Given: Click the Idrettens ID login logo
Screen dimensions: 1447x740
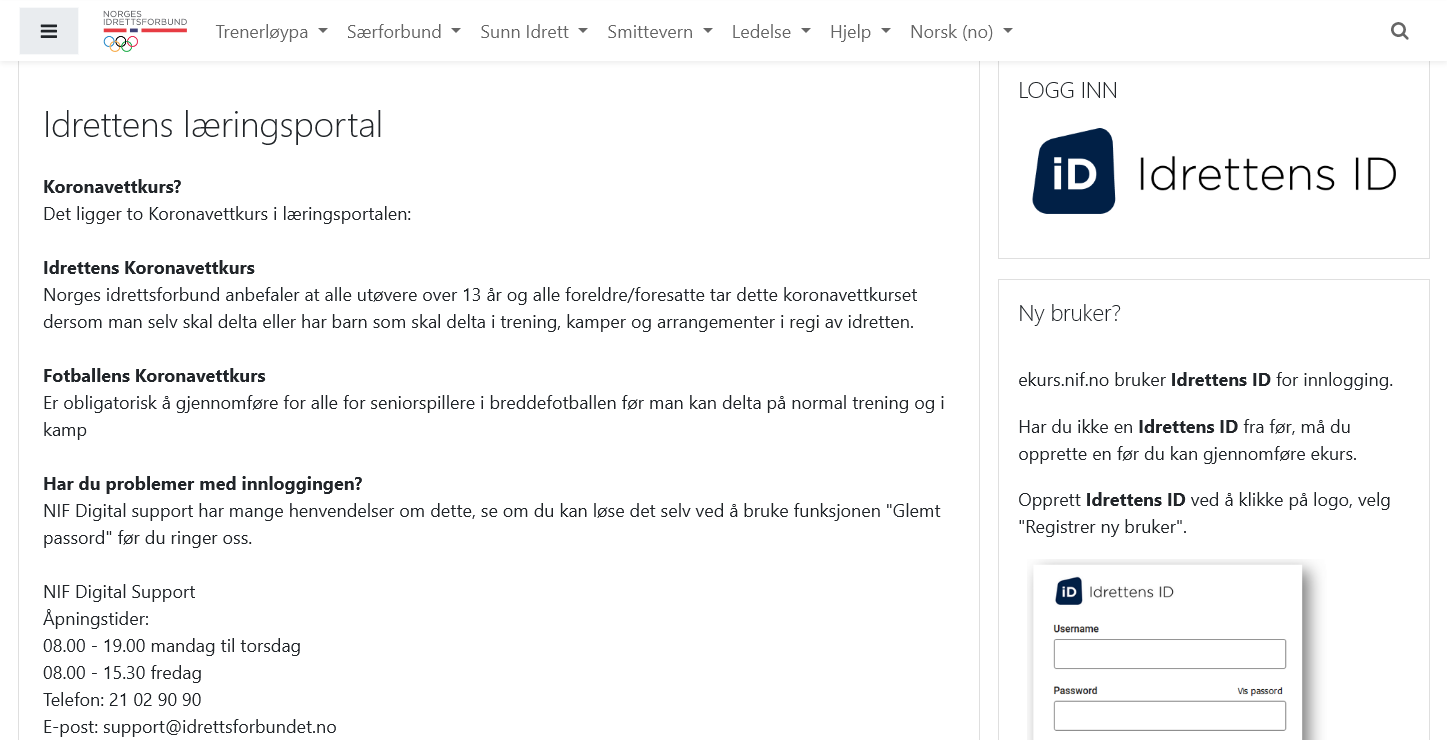Looking at the screenshot, I should [1214, 171].
